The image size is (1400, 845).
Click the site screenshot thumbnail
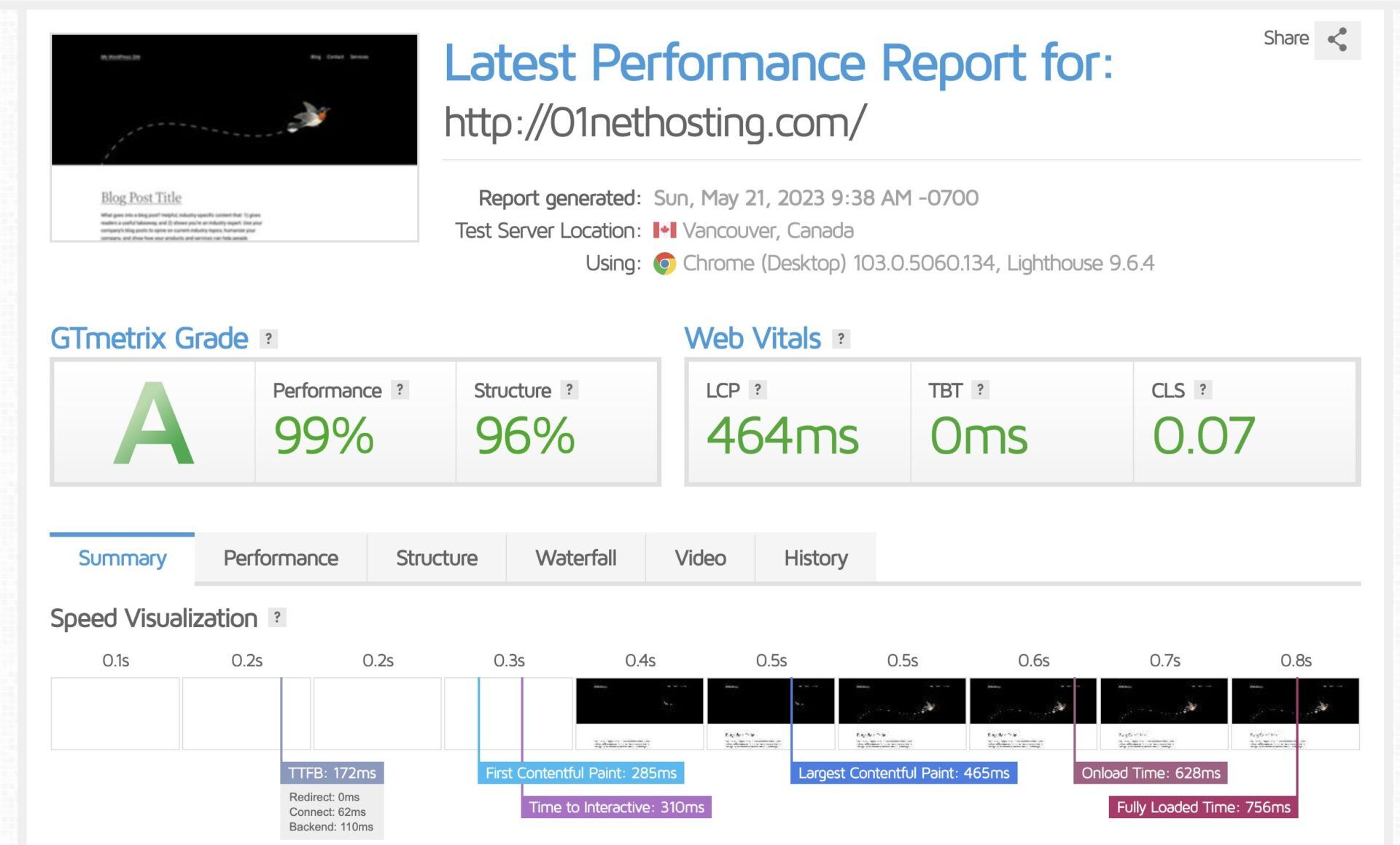pyautogui.click(x=234, y=137)
